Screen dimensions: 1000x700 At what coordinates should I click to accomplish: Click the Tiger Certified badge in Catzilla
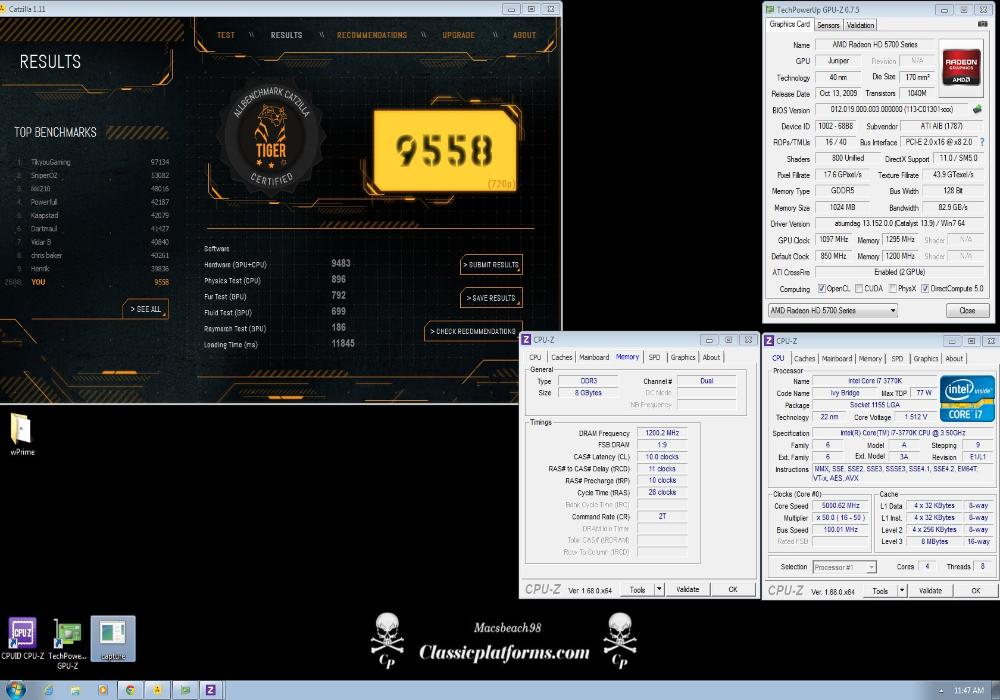tap(272, 137)
